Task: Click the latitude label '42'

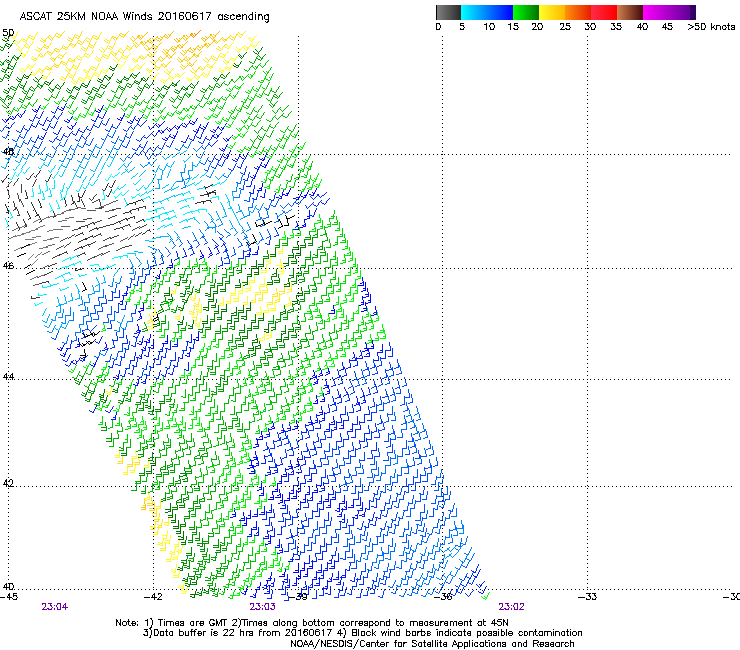Action: [8, 483]
